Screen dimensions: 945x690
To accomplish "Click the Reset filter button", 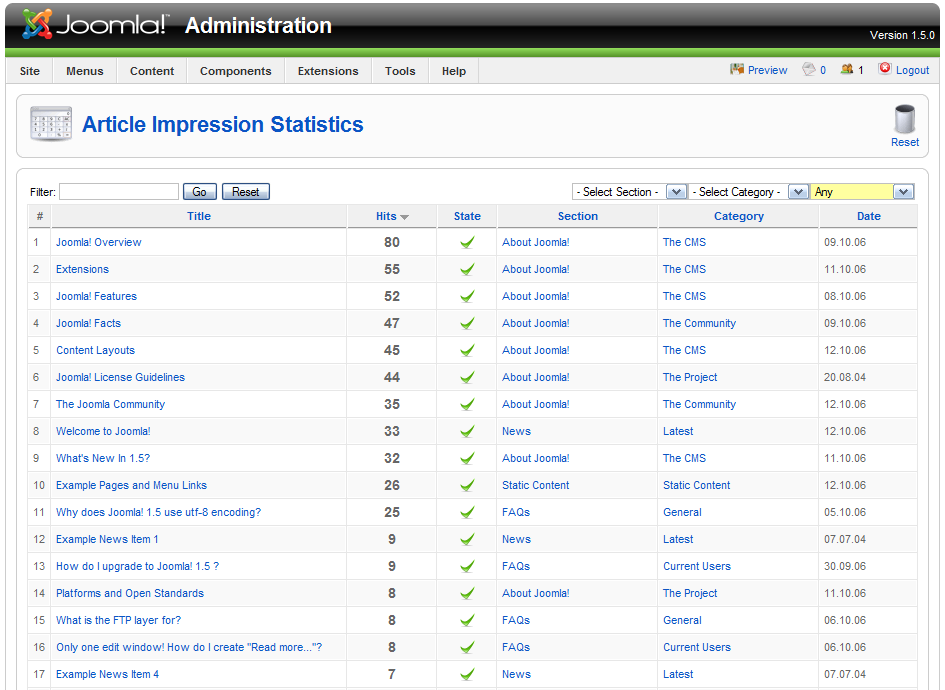I will (246, 192).
